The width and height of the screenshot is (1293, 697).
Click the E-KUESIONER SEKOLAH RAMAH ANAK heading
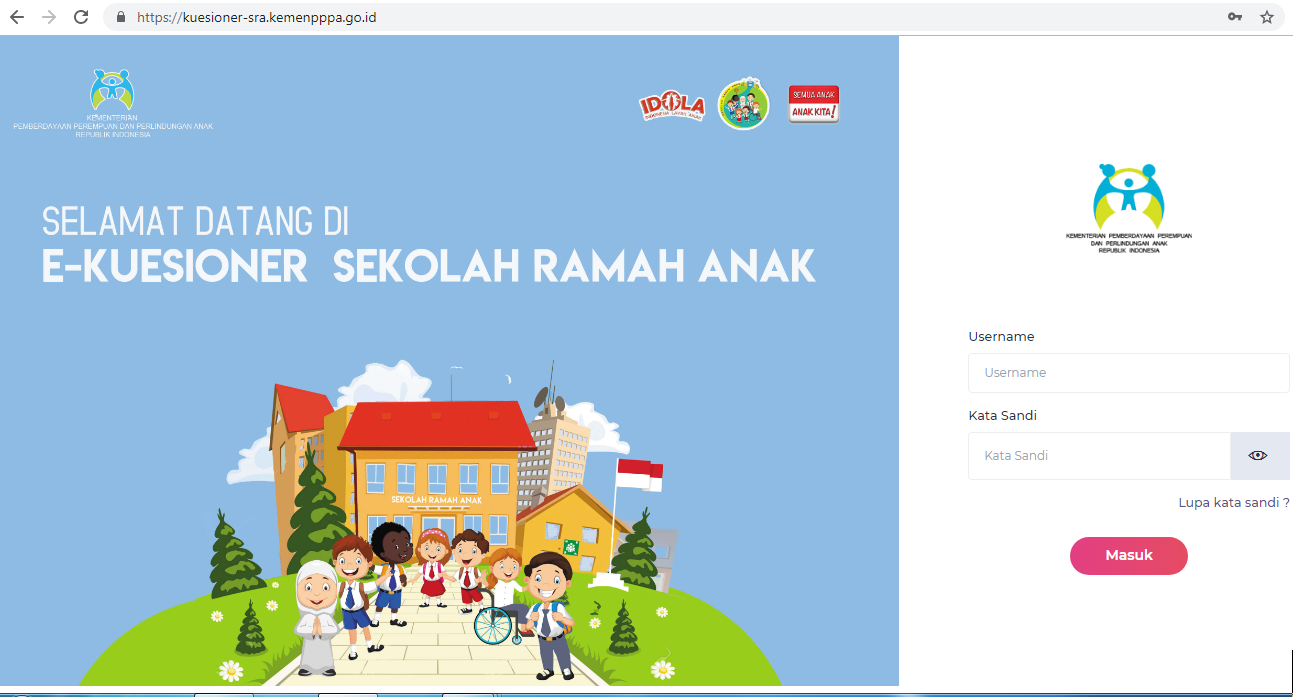point(429,266)
